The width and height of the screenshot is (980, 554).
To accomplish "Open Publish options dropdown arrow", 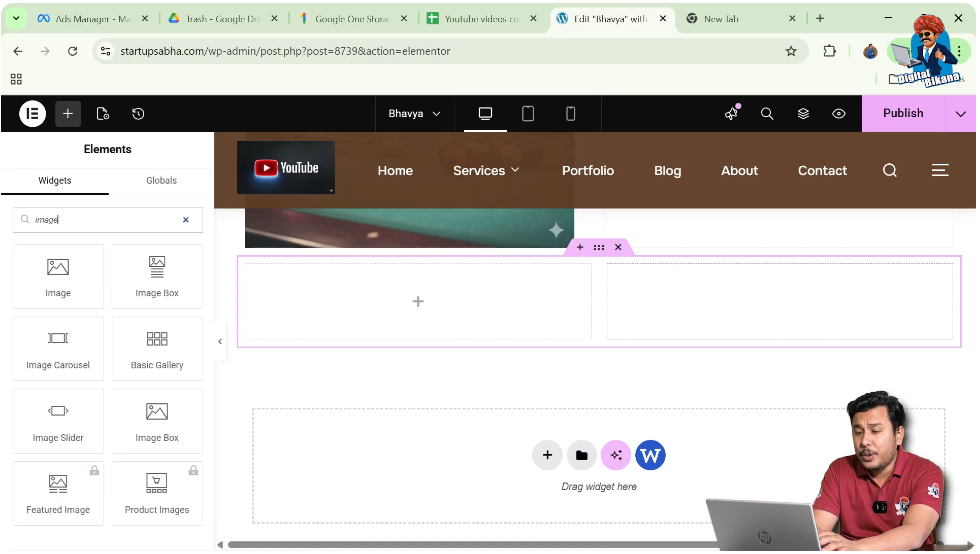I will tap(961, 114).
